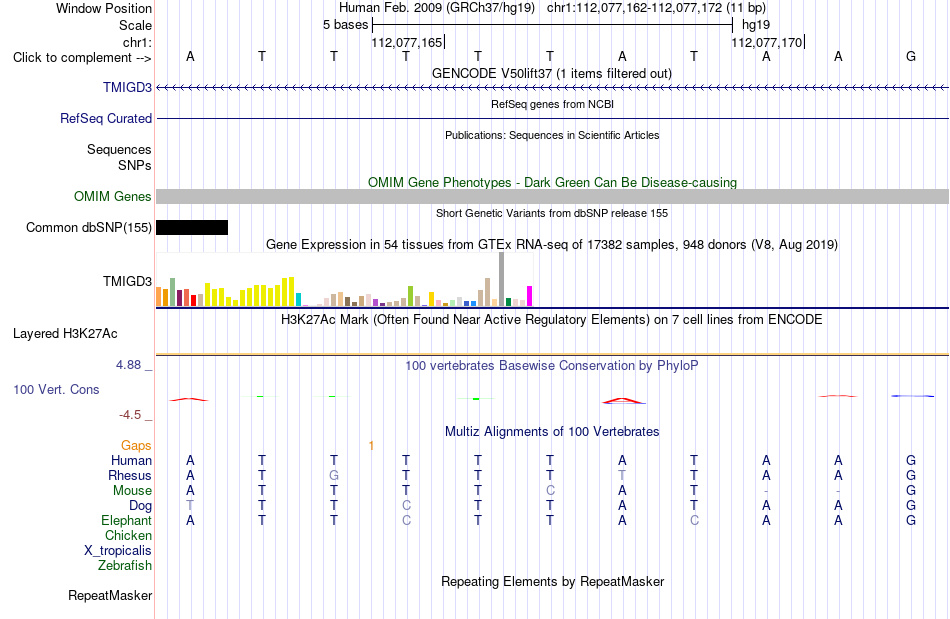Click the cyan bar in GTEx expression chart
This screenshot has height=619, width=950.
(x=298, y=300)
